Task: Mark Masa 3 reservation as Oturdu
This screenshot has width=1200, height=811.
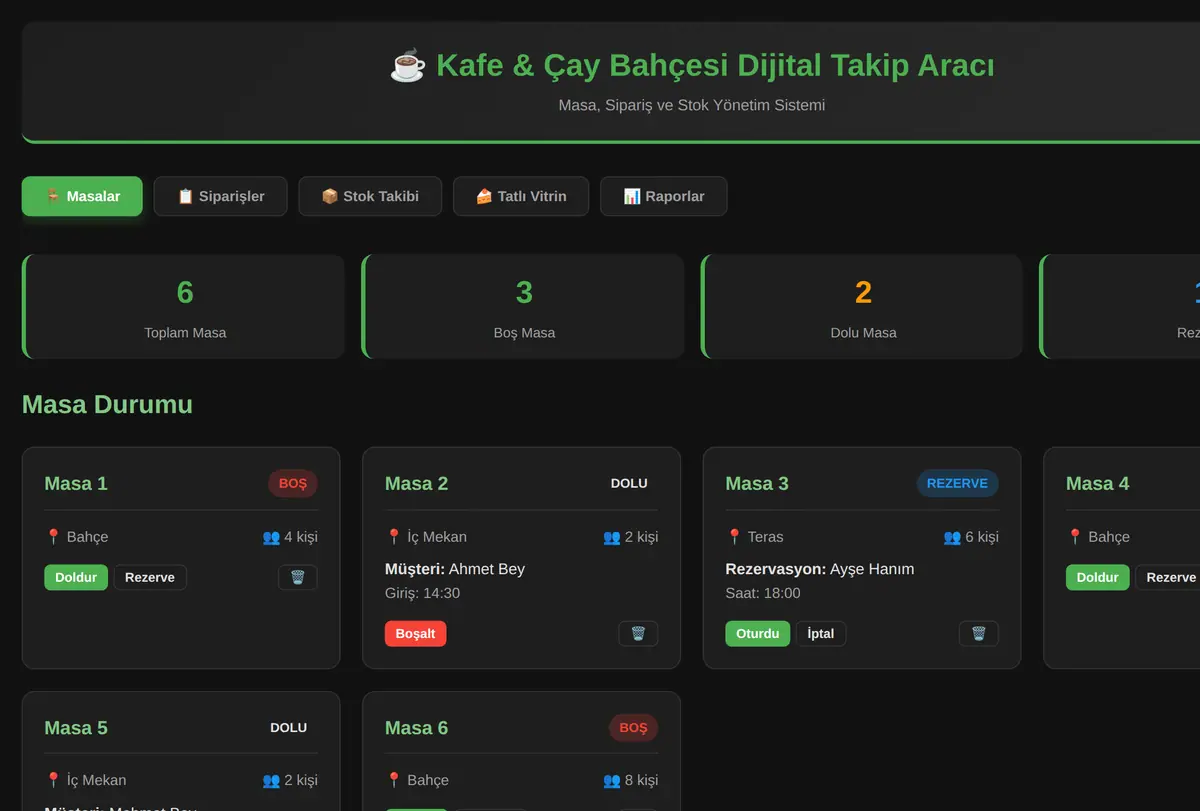Action: [x=758, y=633]
